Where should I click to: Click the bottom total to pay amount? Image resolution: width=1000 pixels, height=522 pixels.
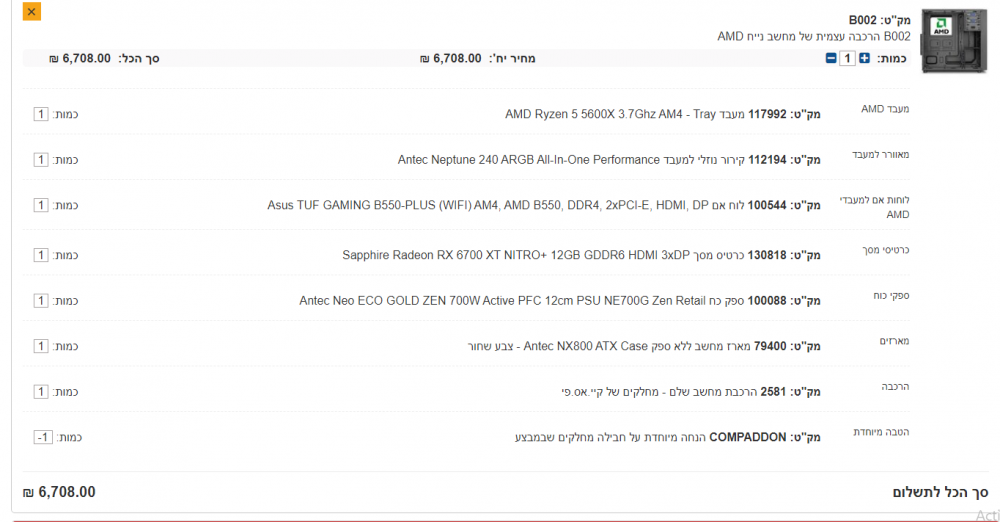point(59,492)
